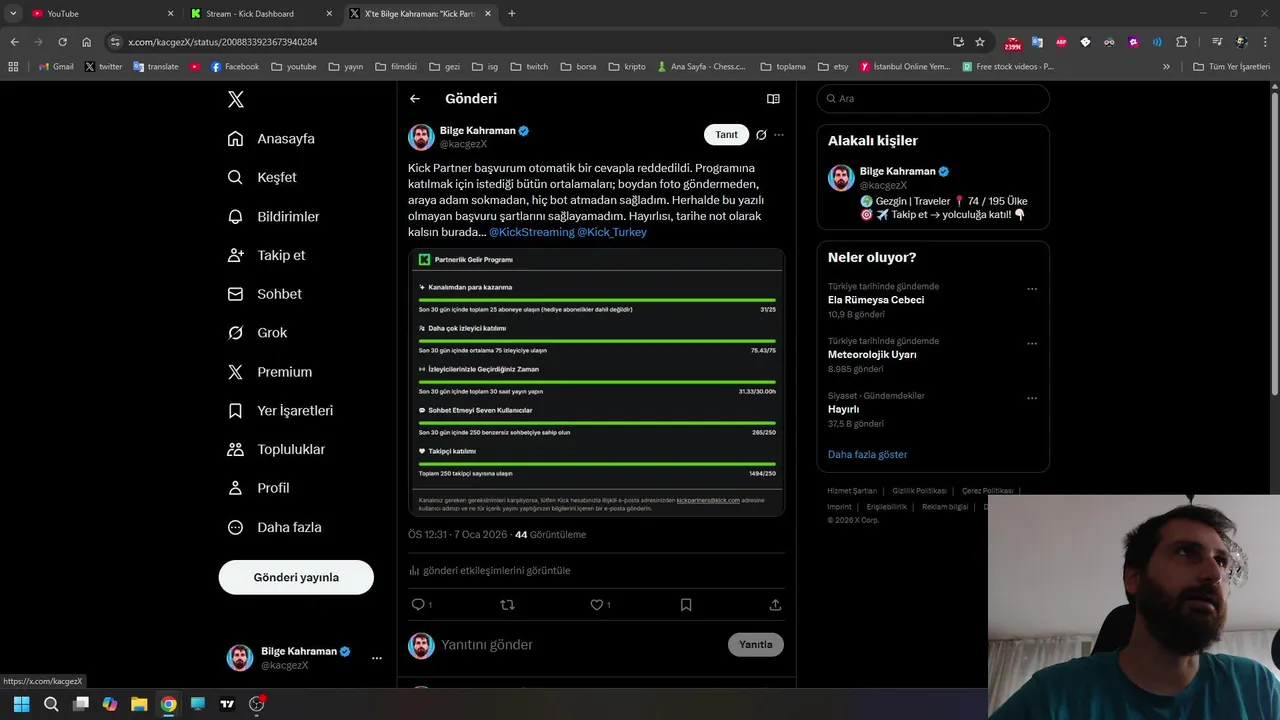Open reader view icon beside Gönderi header

click(773, 99)
